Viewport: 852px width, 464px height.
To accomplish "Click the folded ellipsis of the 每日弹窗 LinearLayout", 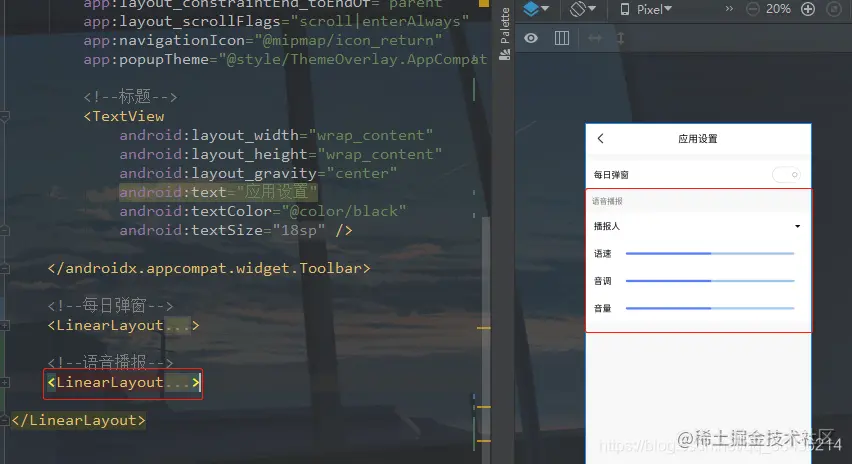I will (177, 325).
